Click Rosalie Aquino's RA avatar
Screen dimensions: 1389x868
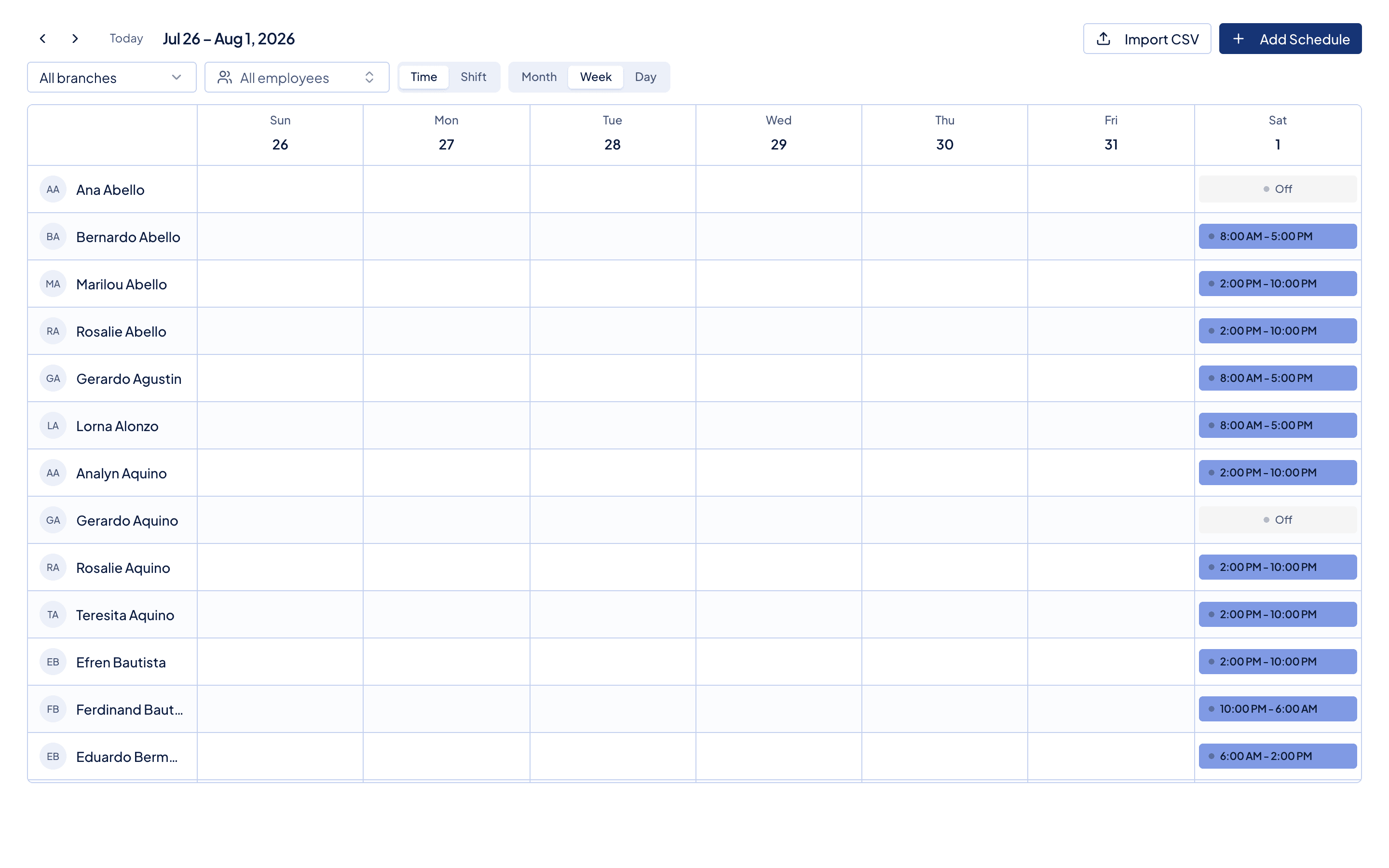(x=53, y=568)
